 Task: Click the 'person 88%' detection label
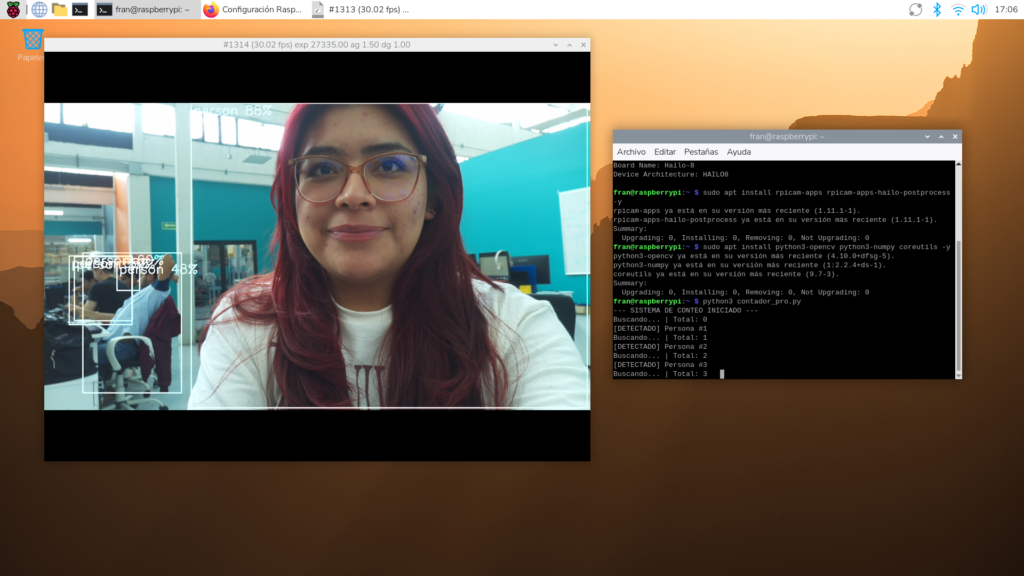tap(232, 110)
